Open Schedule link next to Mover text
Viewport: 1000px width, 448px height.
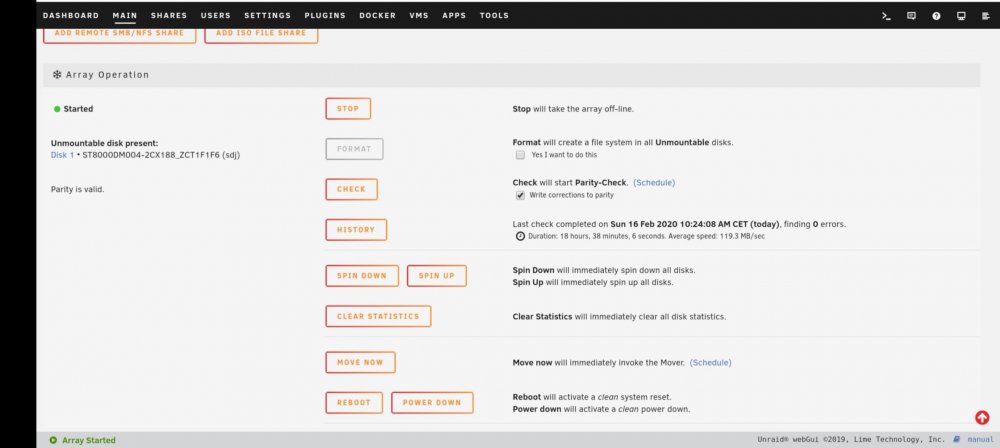tap(710, 362)
